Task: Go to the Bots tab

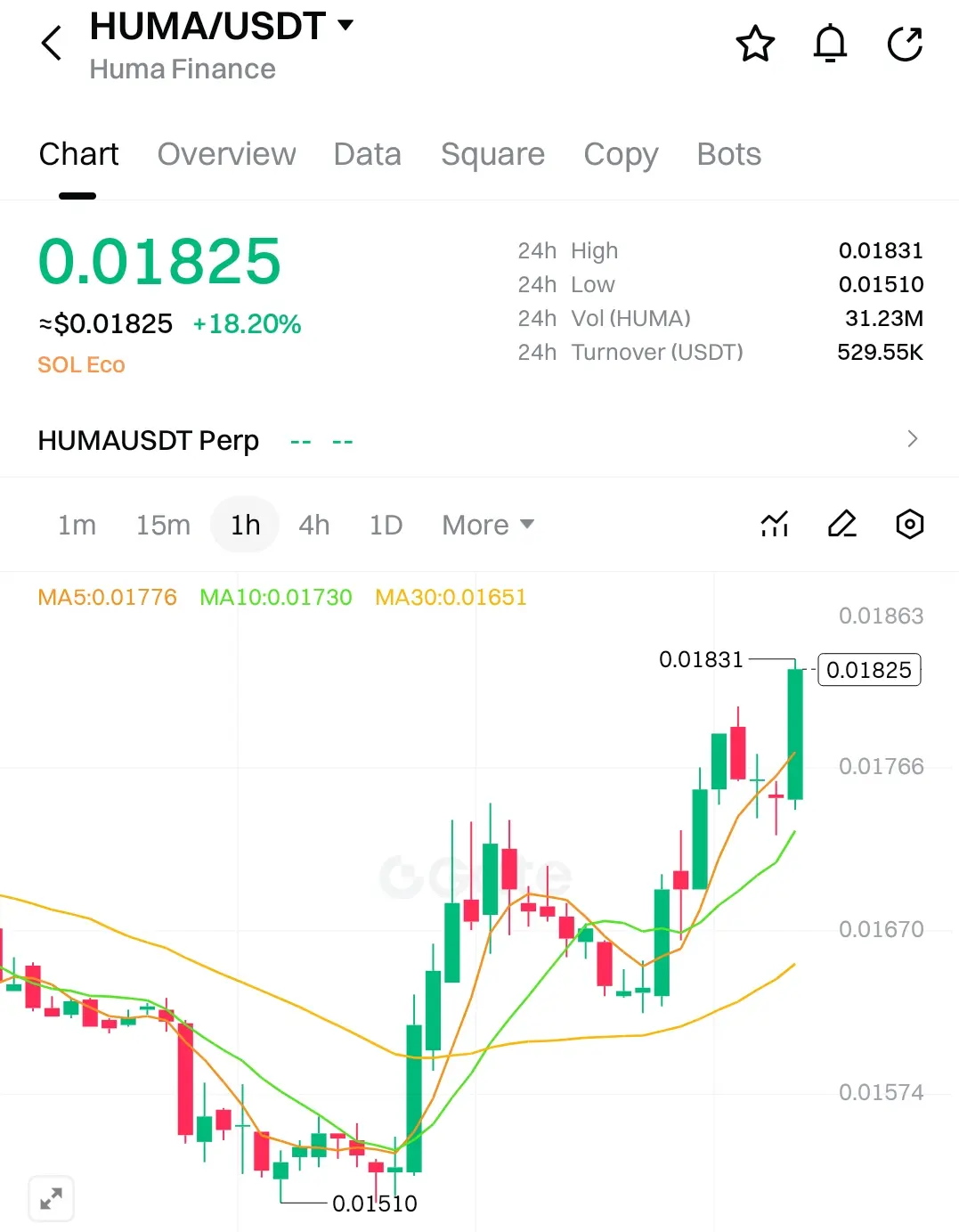Action: [728, 154]
